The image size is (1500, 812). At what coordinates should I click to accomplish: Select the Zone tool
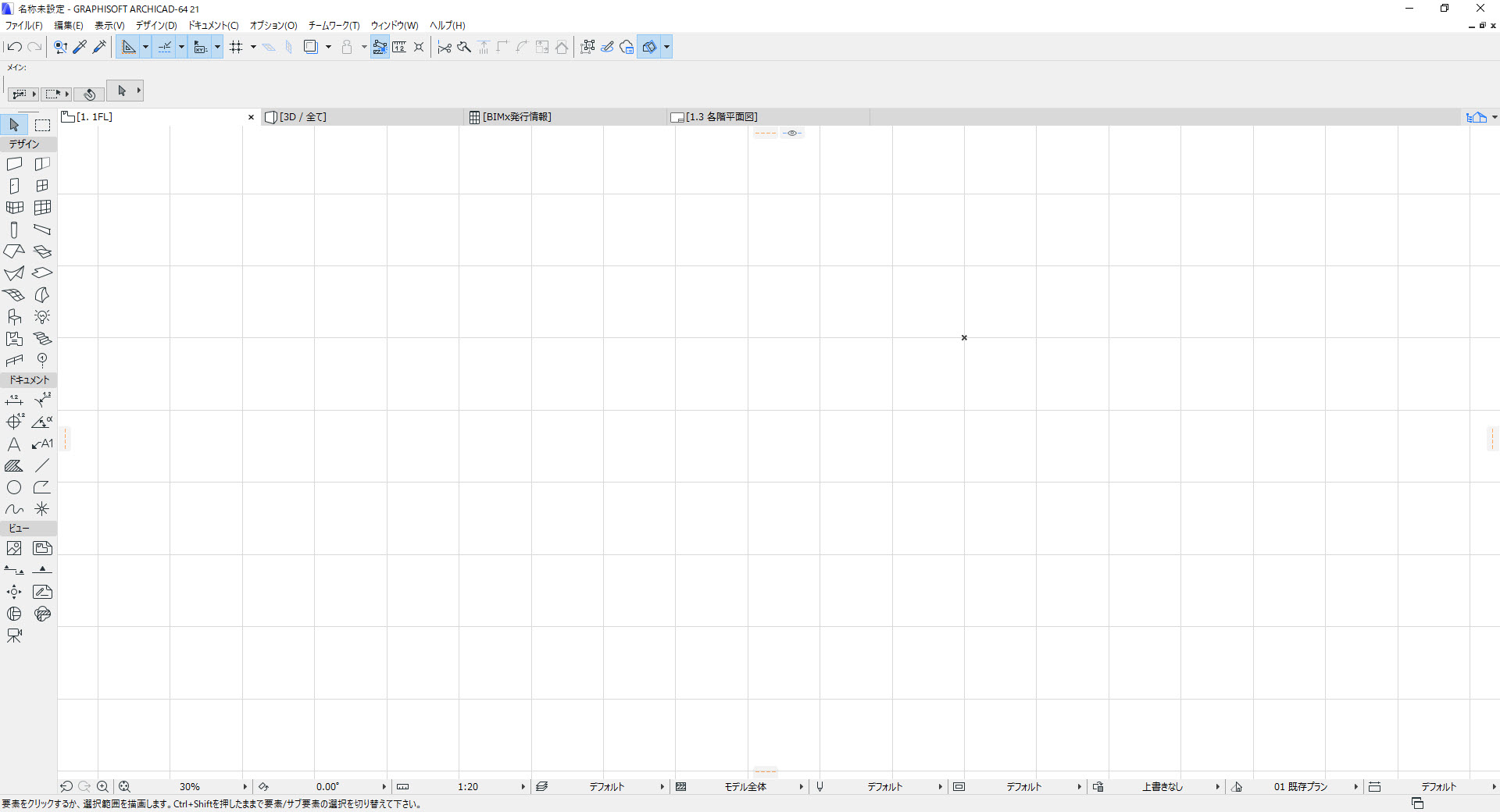click(x=14, y=339)
